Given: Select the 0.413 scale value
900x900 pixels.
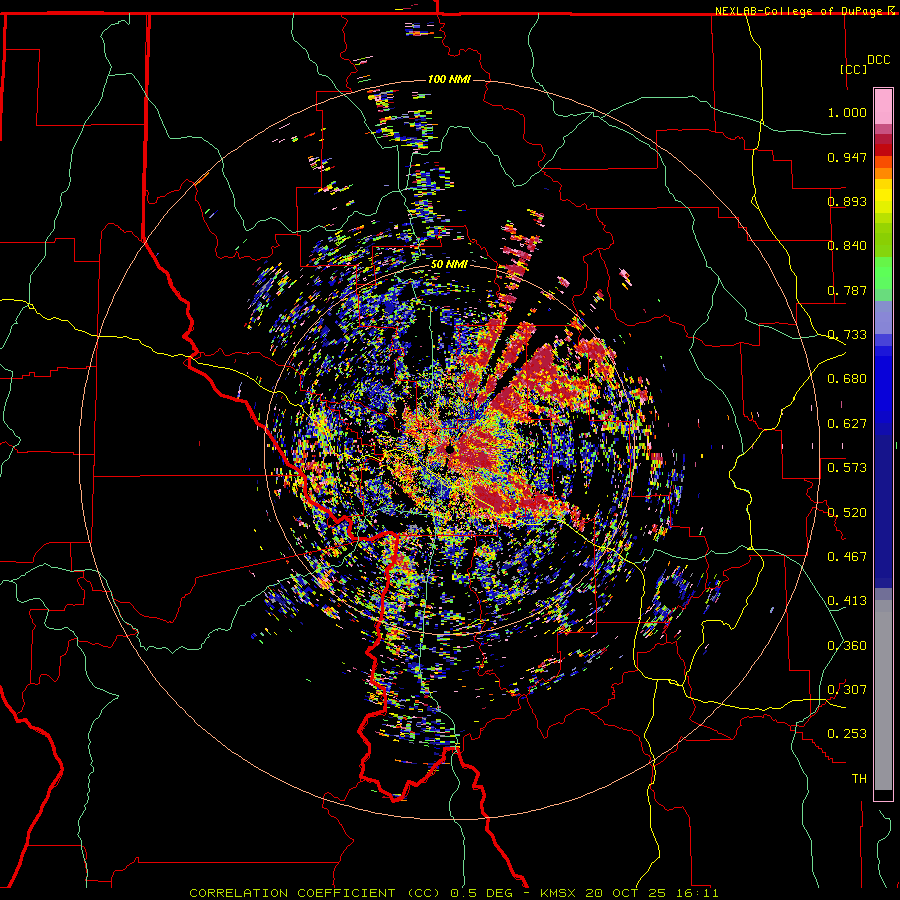Looking at the screenshot, I should (847, 601).
